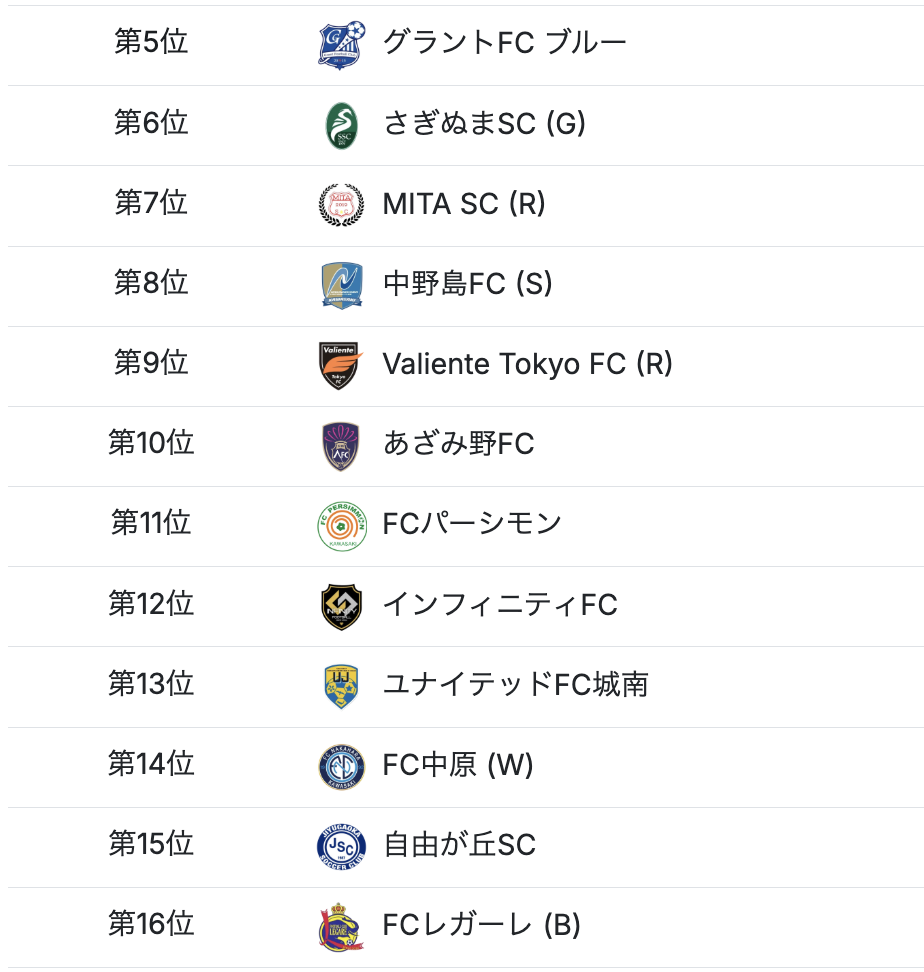This screenshot has height=972, width=924.
Task: Click the インフィニティFC black gold badge
Action: coord(341,606)
